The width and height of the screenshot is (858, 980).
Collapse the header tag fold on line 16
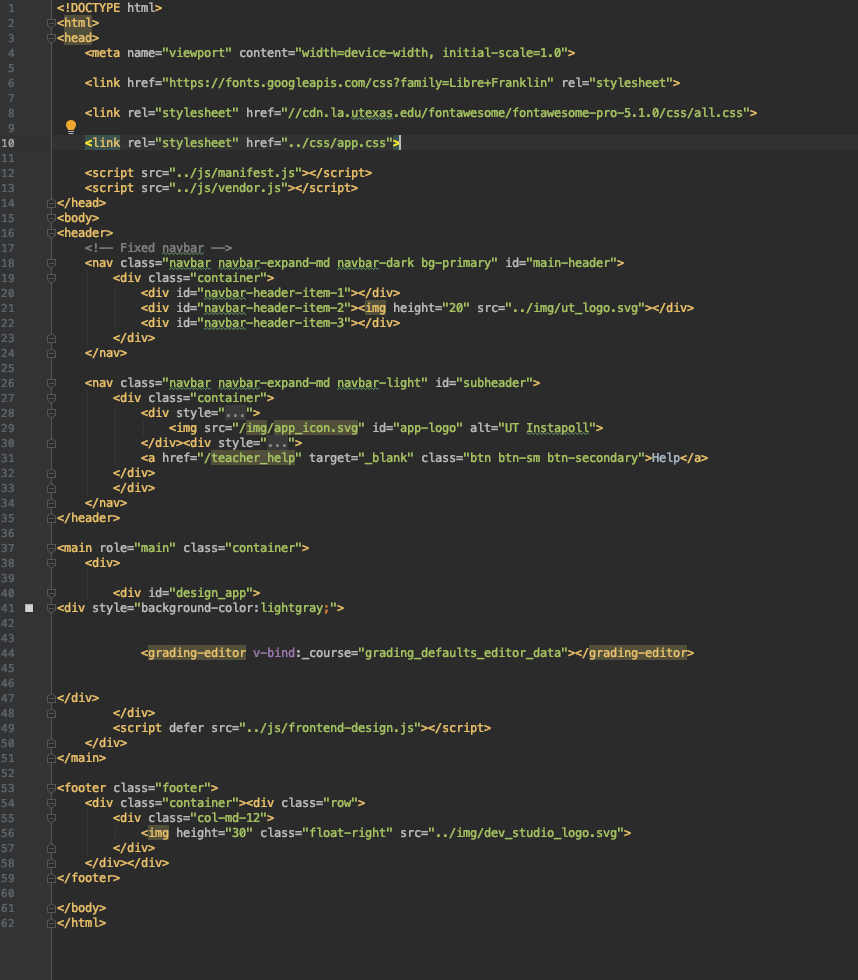(x=51, y=233)
